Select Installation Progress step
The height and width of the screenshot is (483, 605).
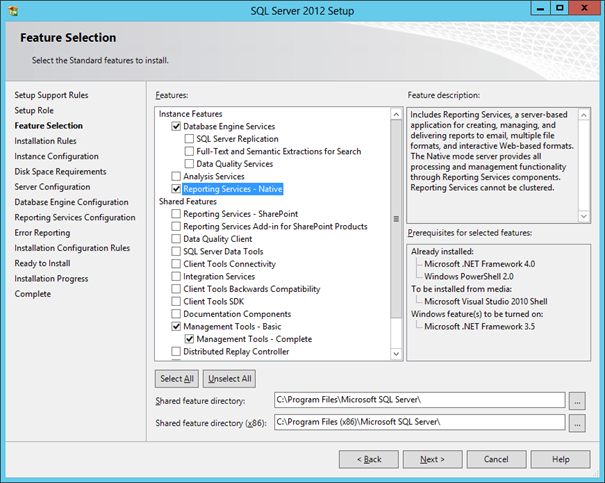click(x=51, y=279)
